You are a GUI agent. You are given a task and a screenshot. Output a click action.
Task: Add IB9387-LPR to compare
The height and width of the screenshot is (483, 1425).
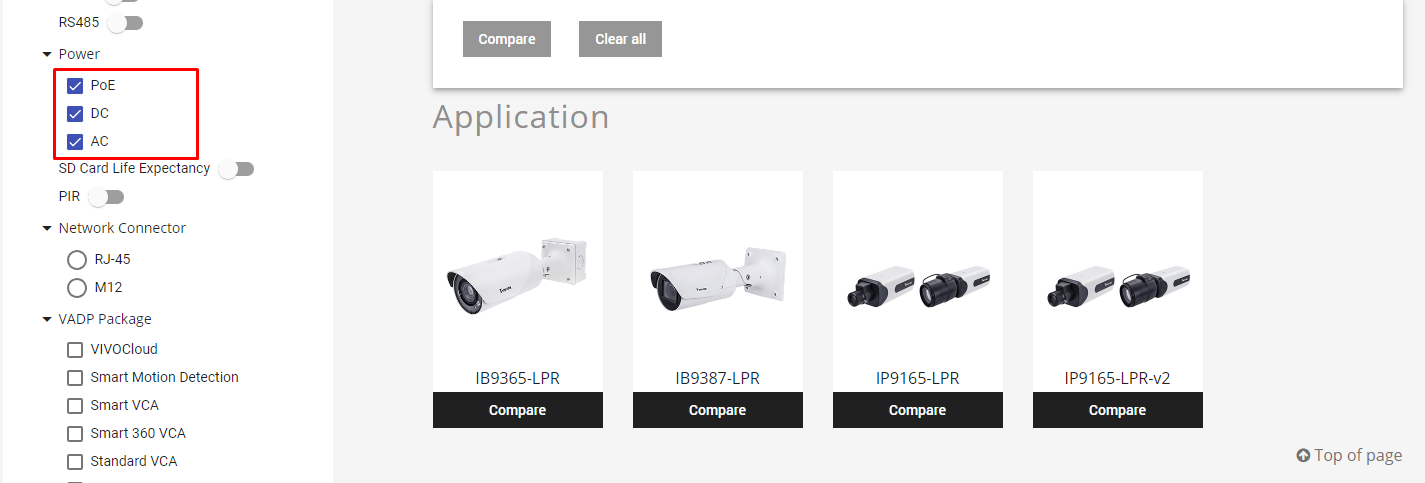tap(718, 410)
